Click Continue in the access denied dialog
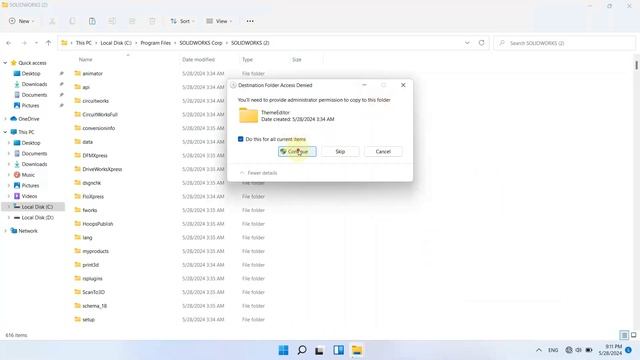This screenshot has height=360, width=640. (297, 151)
